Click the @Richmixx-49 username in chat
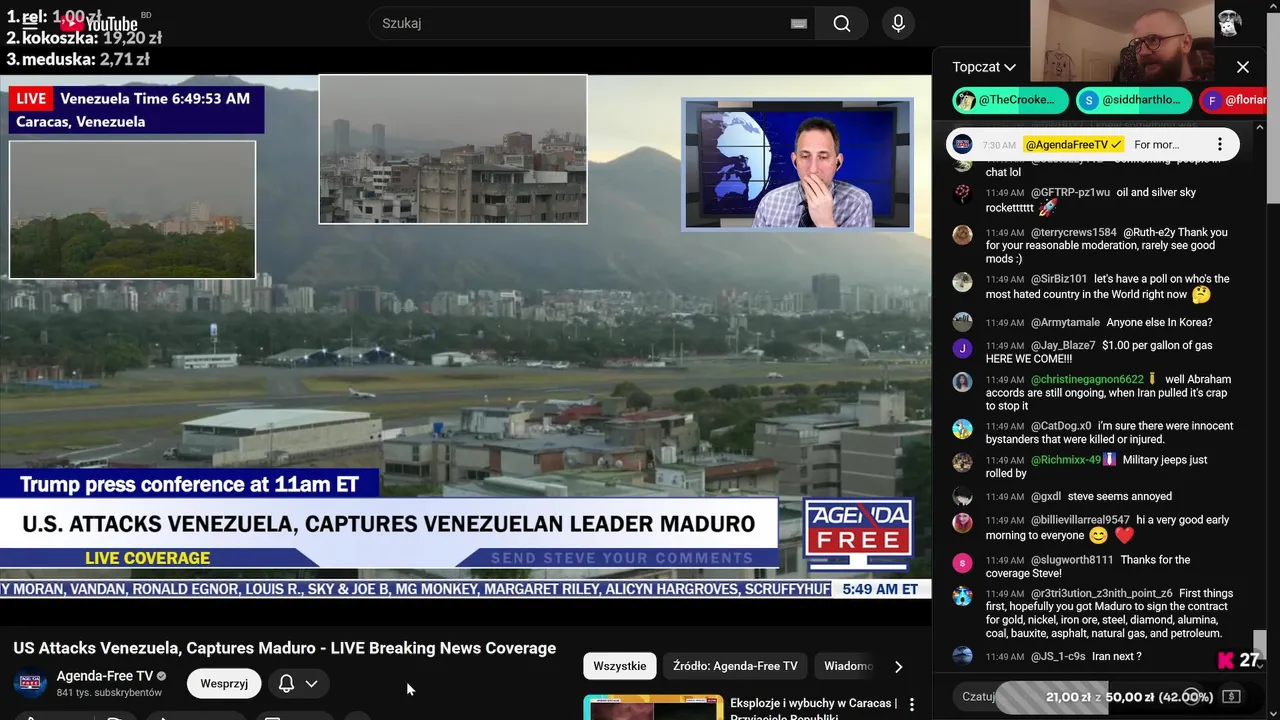 [x=1065, y=460]
